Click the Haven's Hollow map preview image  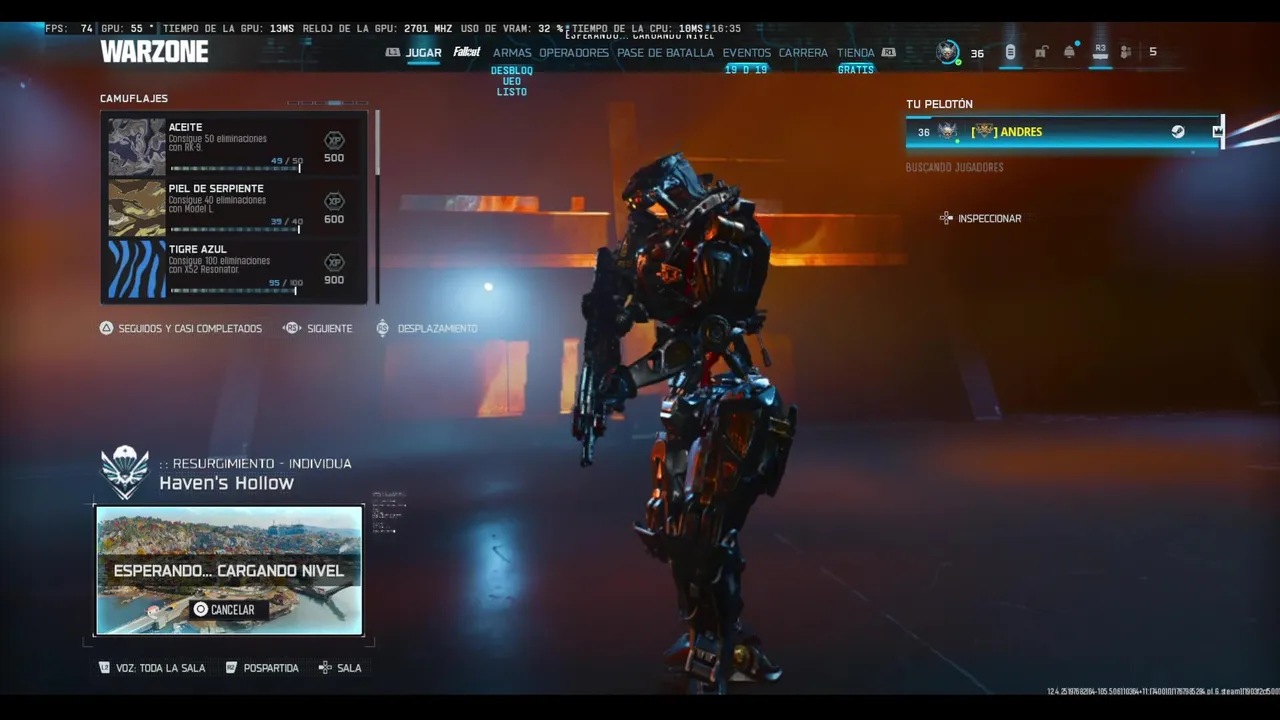pos(229,570)
